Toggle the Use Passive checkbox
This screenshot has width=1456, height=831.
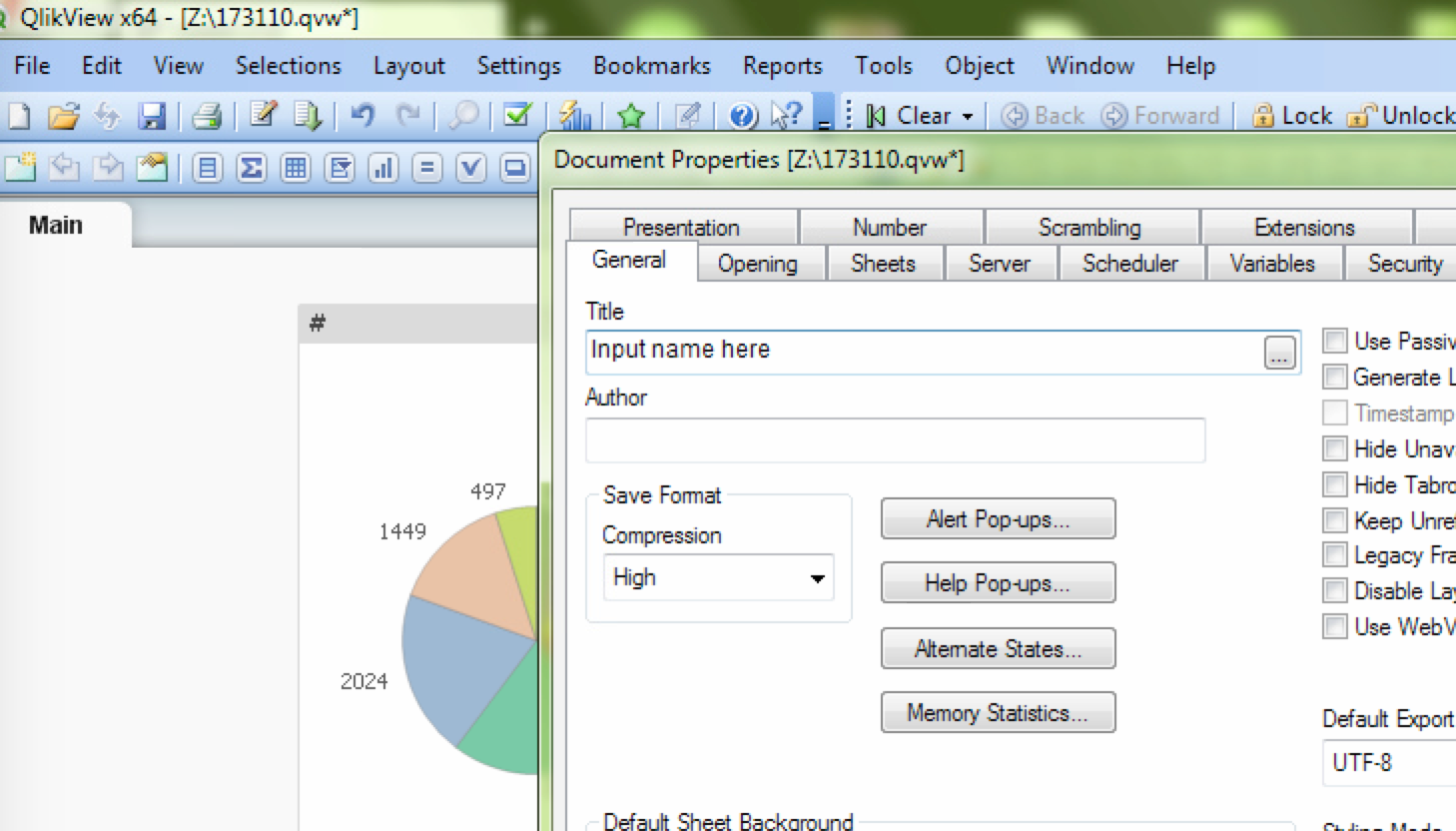(x=1335, y=341)
